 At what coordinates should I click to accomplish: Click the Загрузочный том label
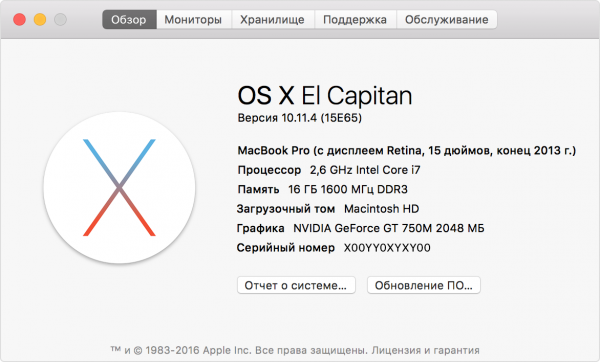click(x=286, y=209)
